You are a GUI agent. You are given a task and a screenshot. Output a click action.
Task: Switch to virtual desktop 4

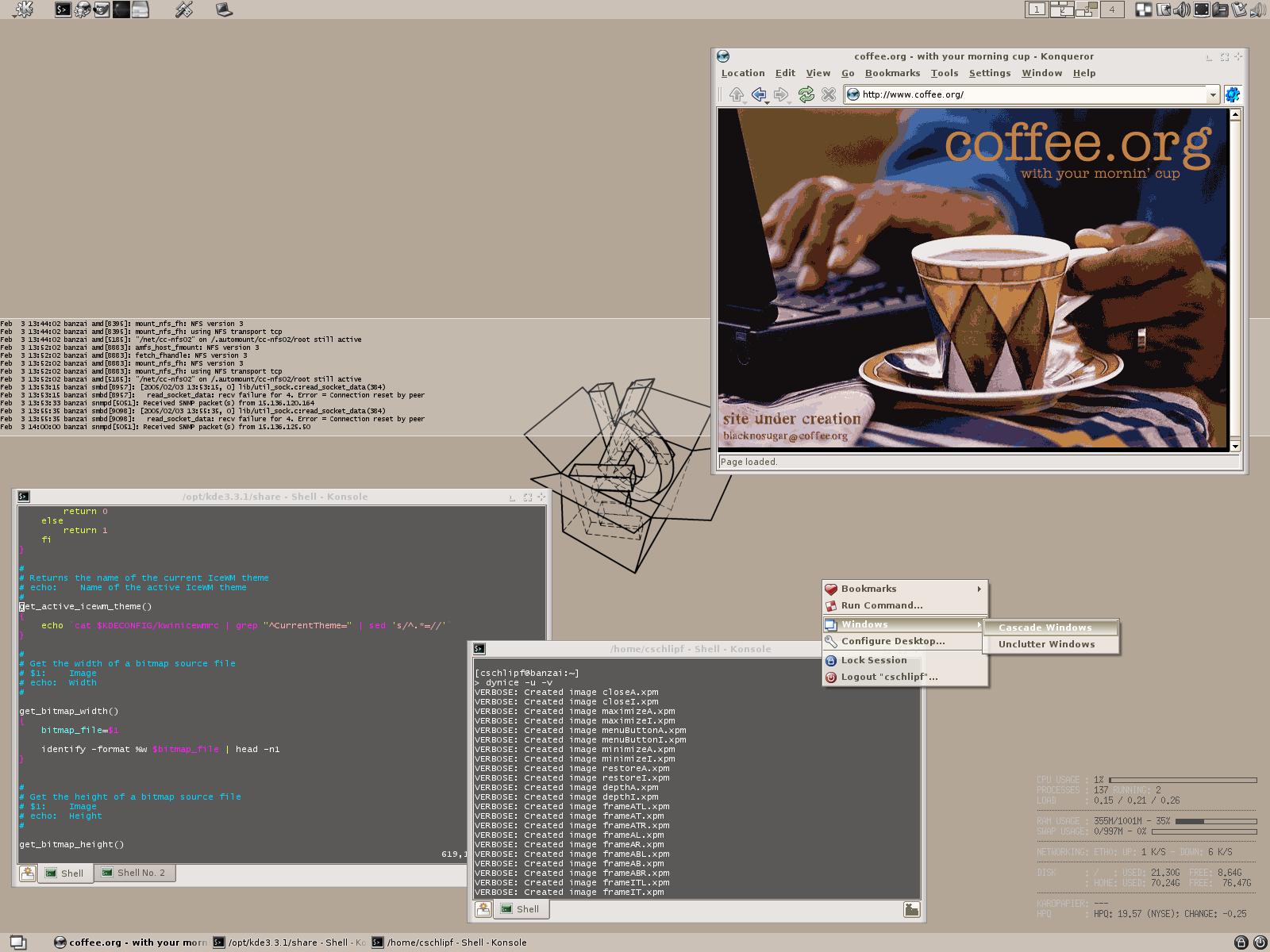(x=1112, y=10)
